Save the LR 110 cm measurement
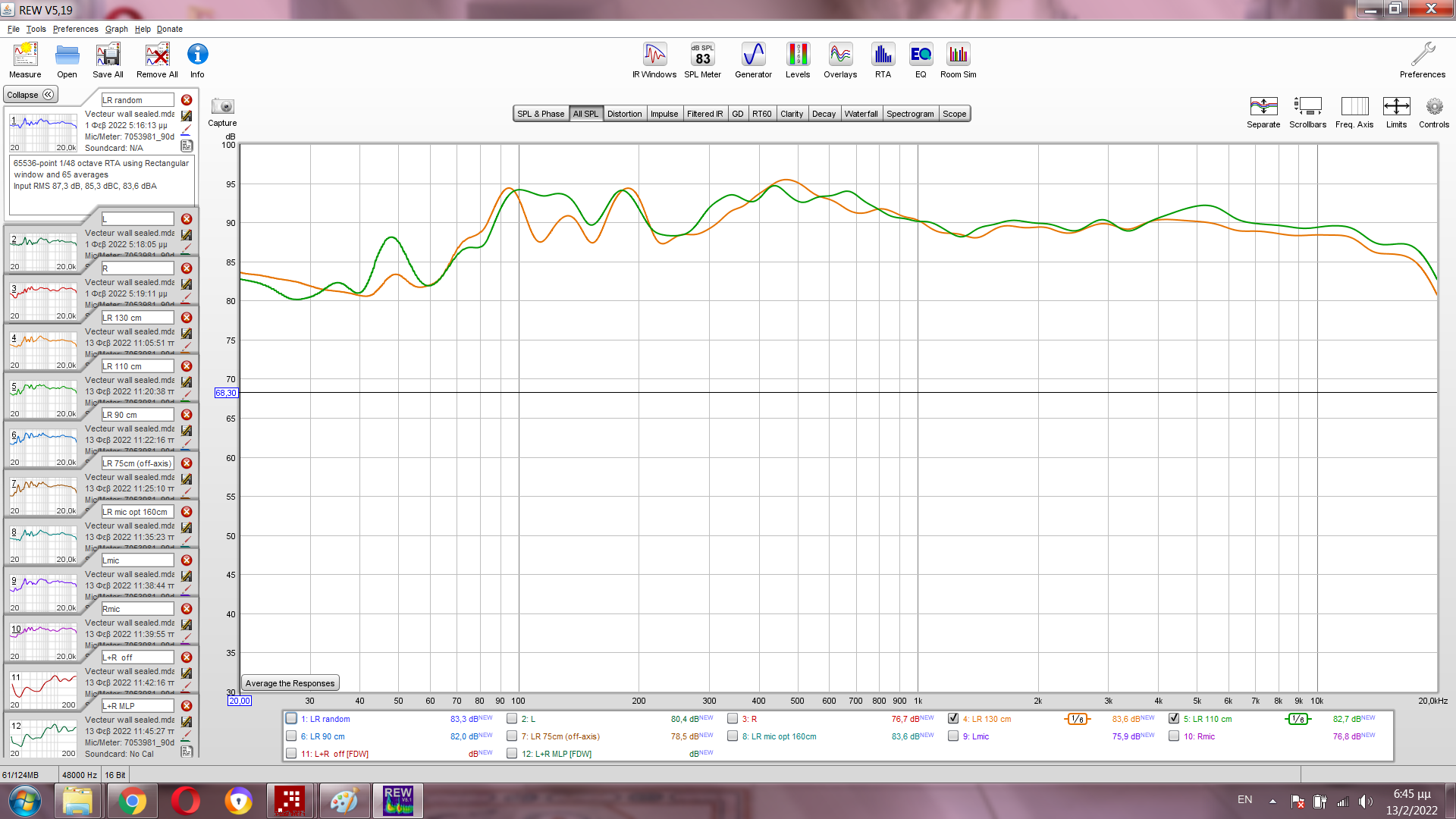The width and height of the screenshot is (1456, 819). pyautogui.click(x=187, y=382)
